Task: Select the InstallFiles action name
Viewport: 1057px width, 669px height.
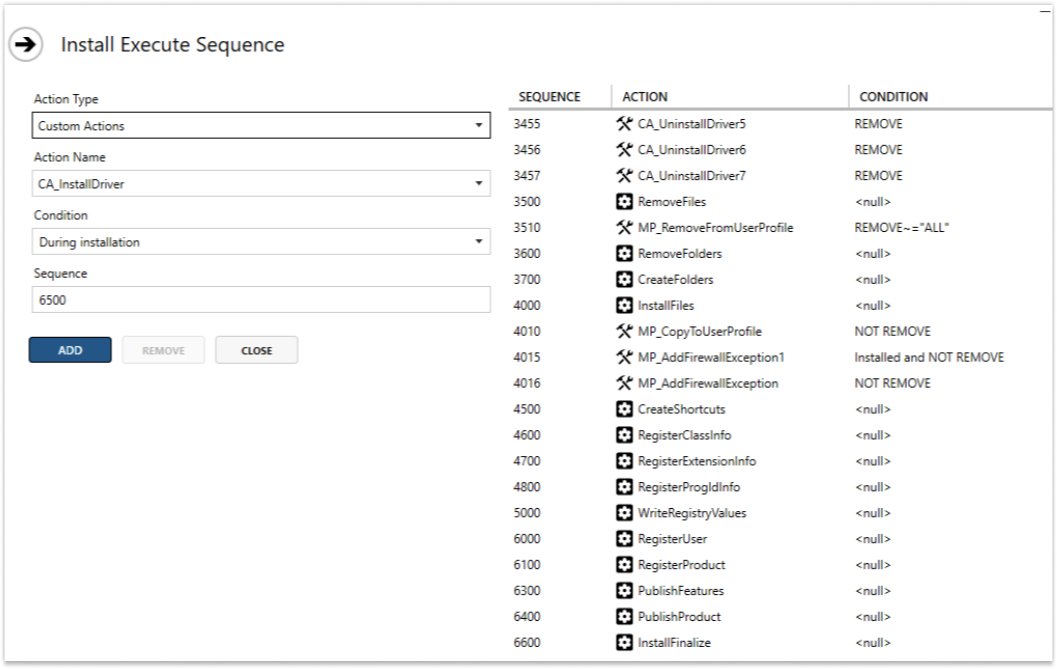Action: pos(666,306)
